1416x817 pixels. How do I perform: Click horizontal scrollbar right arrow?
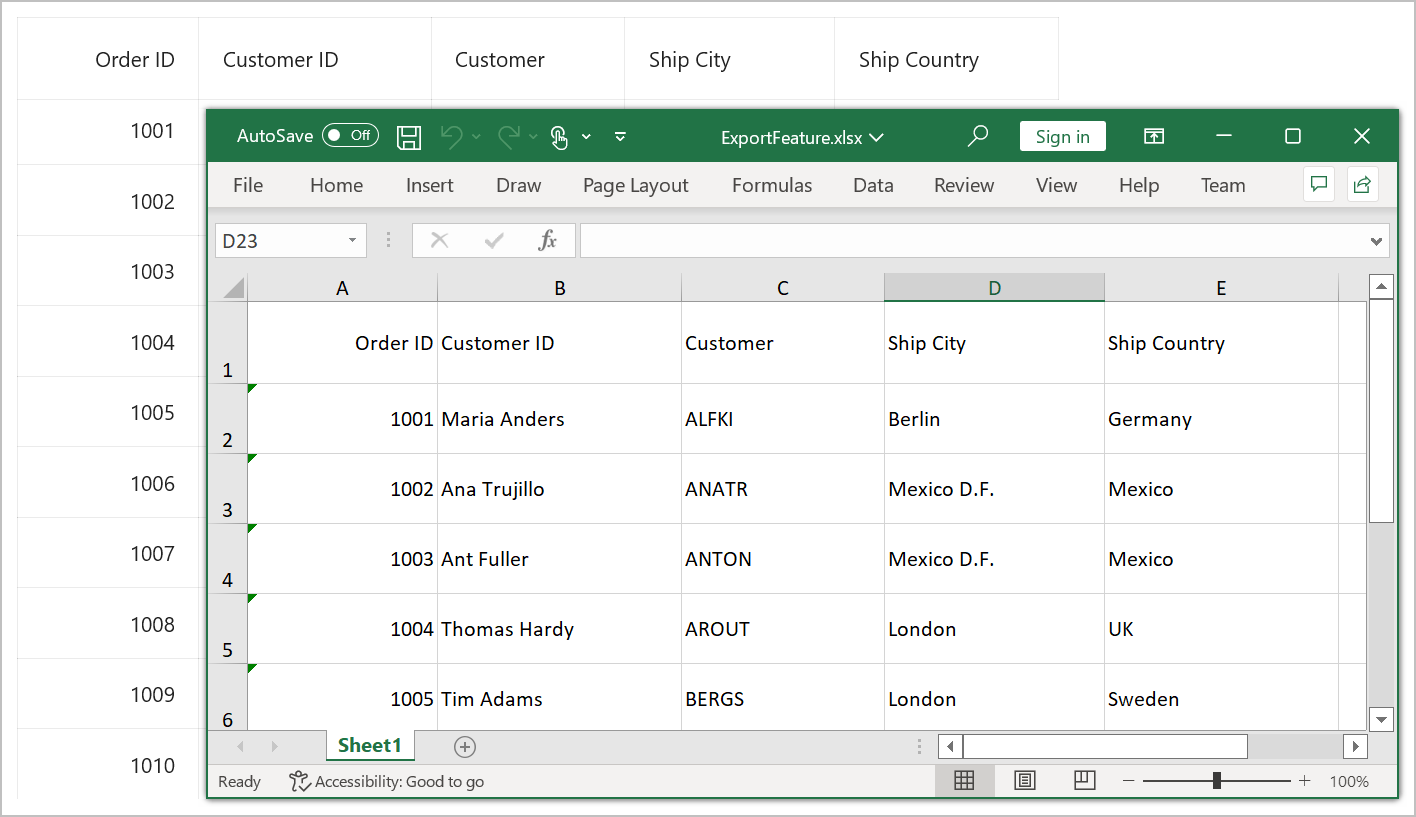pyautogui.click(x=1355, y=746)
